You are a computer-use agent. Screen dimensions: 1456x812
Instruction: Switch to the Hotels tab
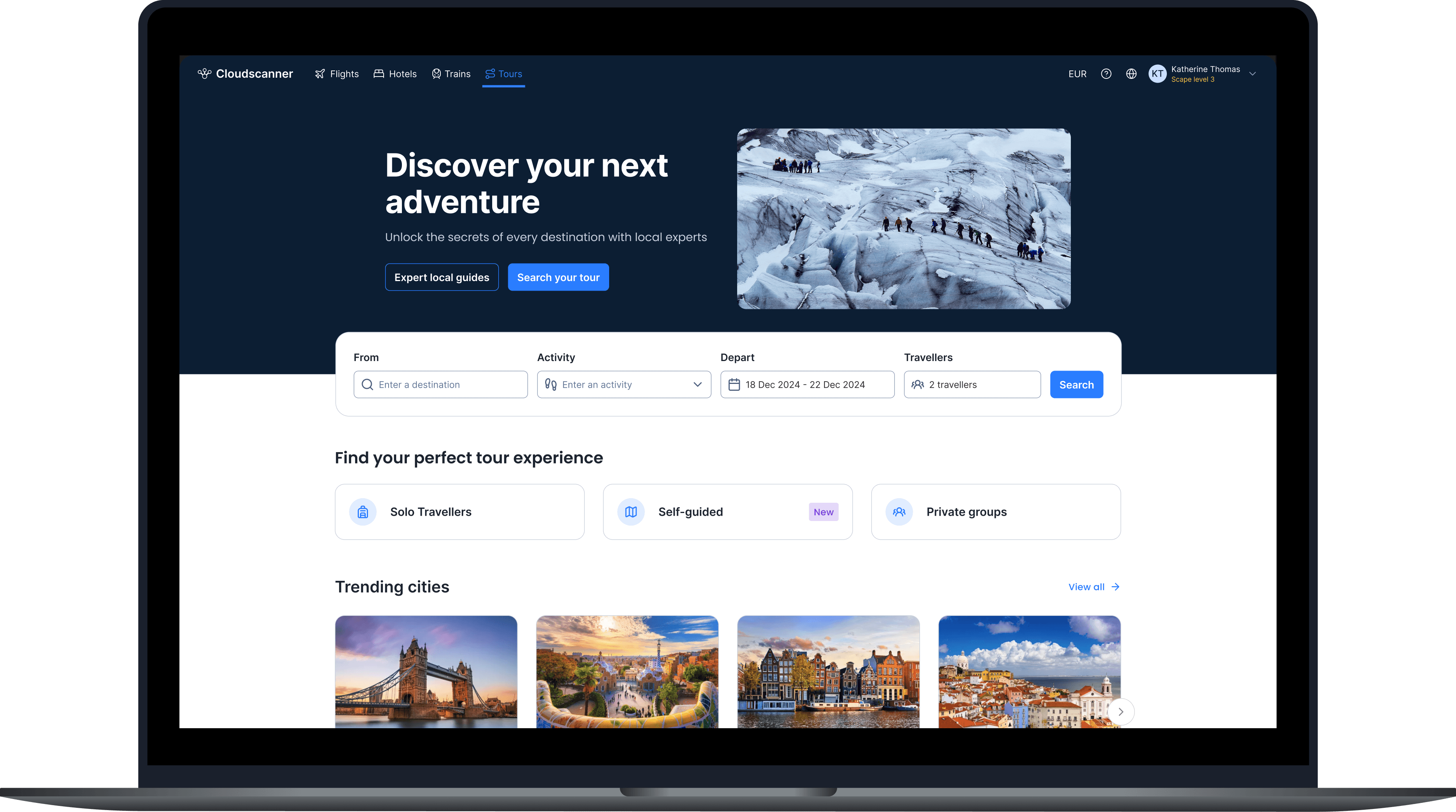tap(395, 74)
